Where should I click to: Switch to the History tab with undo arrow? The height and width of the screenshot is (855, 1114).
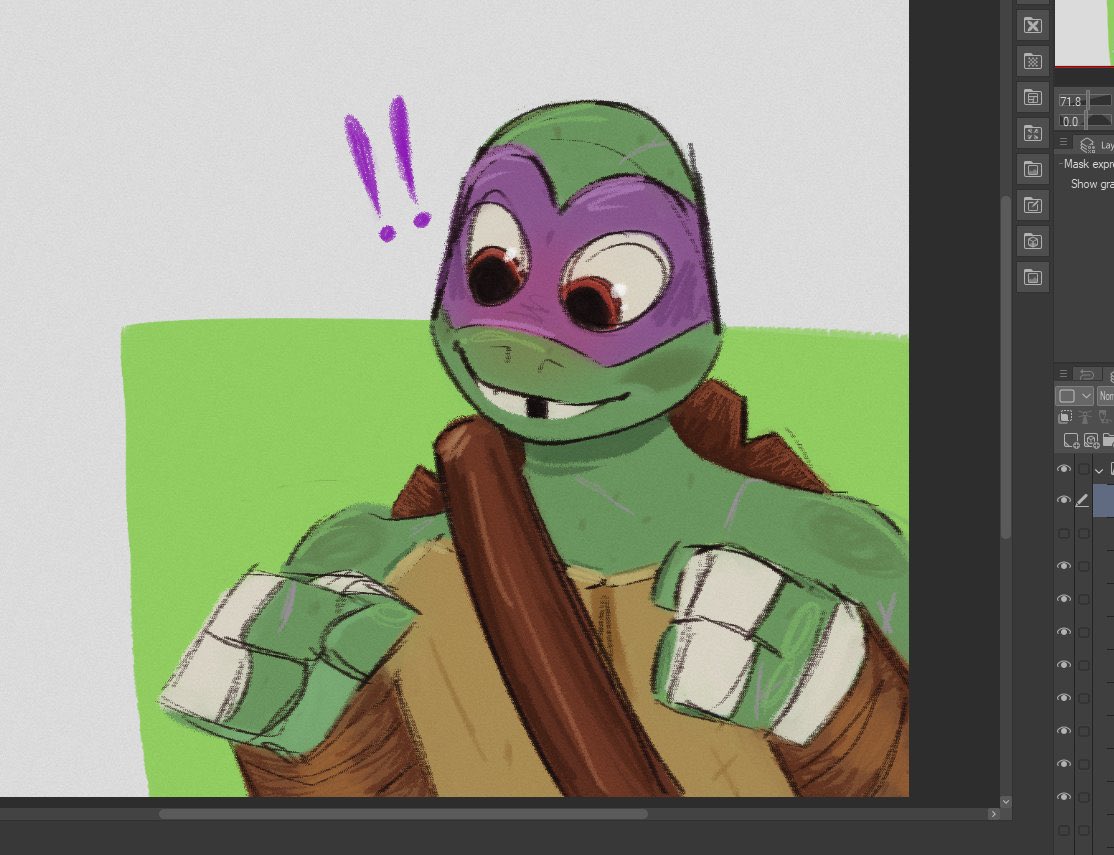point(1086,375)
